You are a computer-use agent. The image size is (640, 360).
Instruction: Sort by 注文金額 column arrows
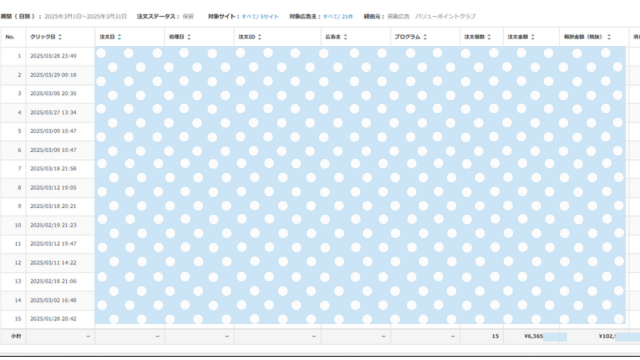click(533, 37)
